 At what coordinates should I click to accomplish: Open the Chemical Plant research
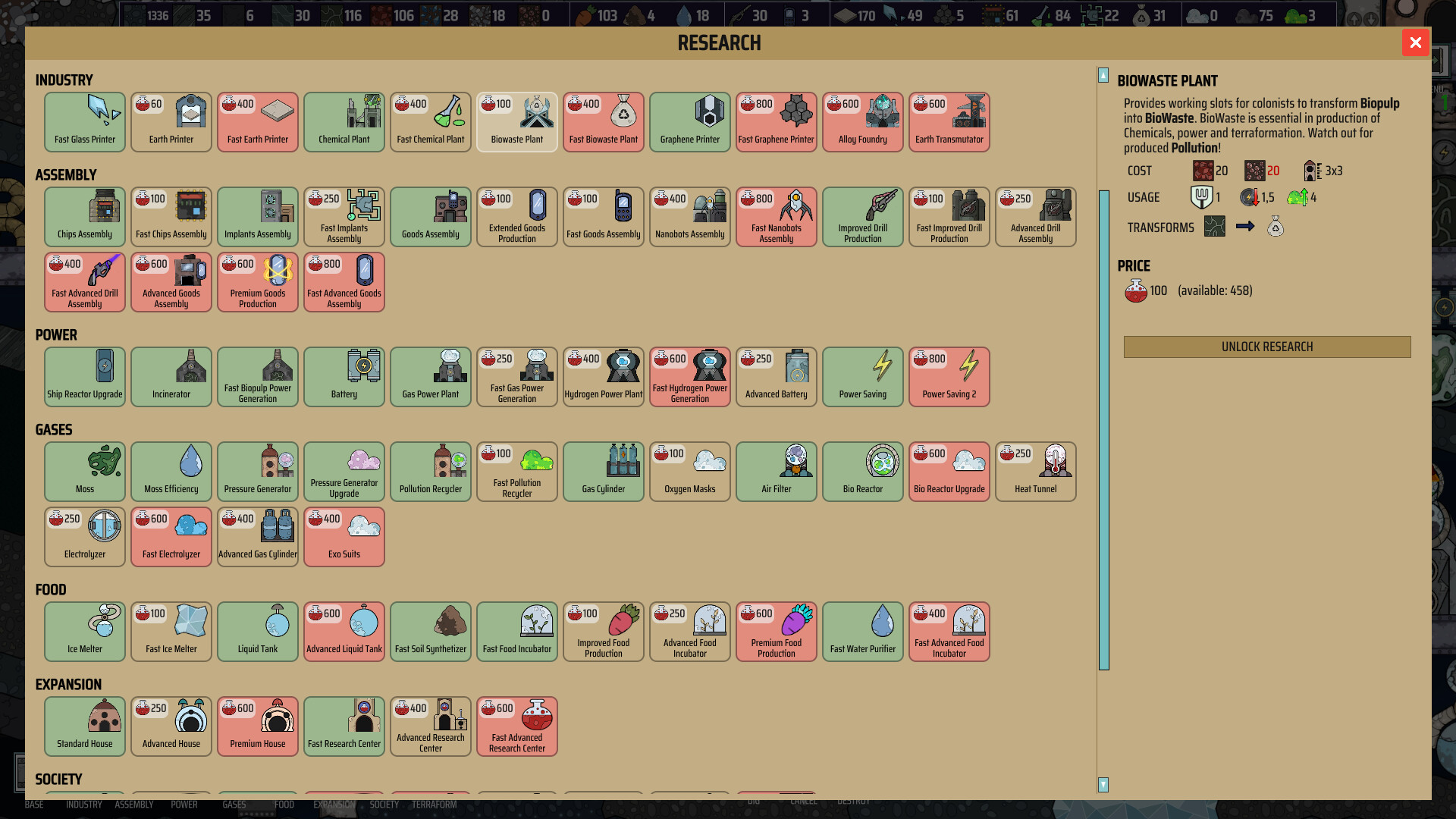pos(344,121)
